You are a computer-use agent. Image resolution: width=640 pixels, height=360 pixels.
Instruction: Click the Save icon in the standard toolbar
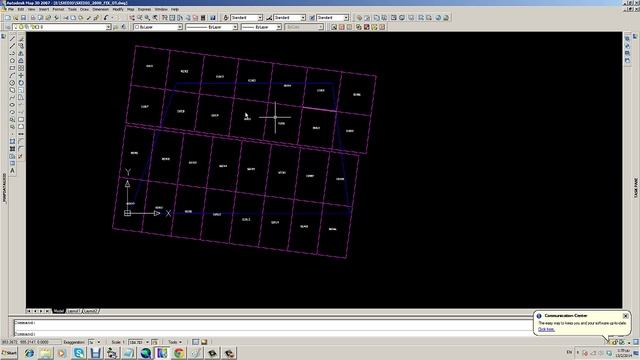pyautogui.click(x=23, y=18)
